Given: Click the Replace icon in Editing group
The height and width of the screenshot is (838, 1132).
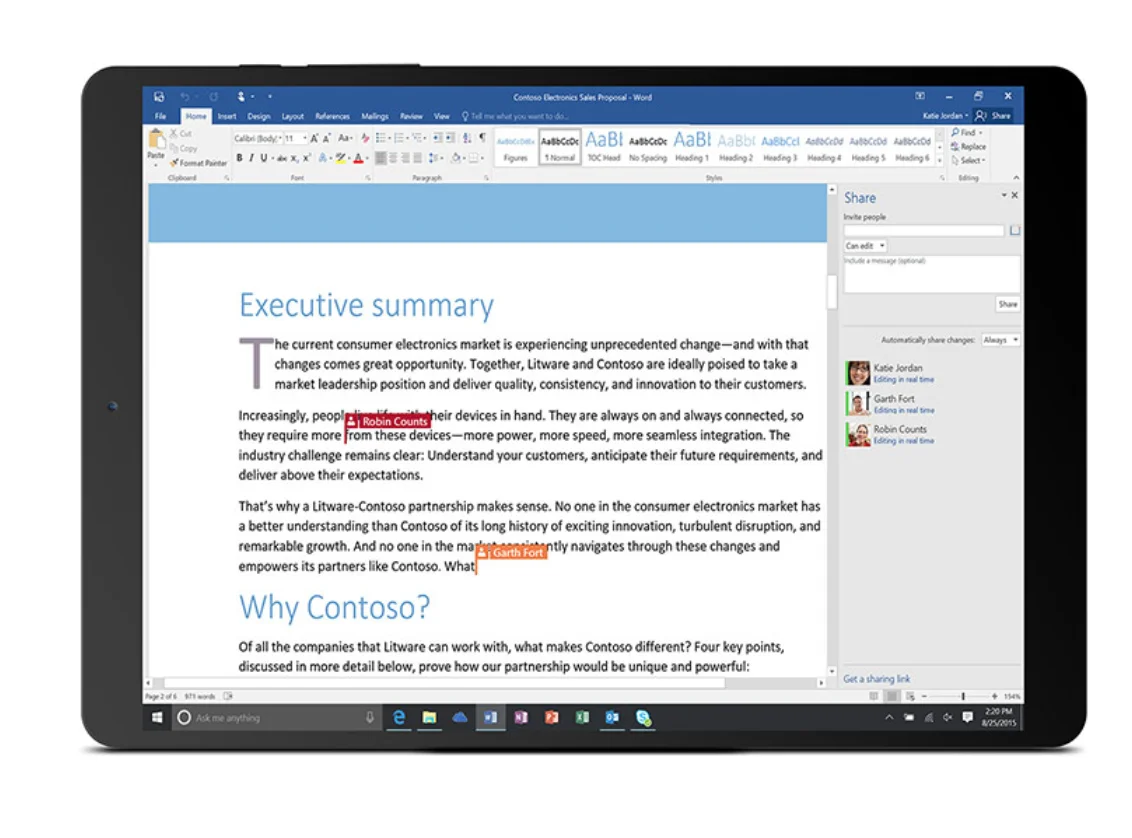Looking at the screenshot, I should point(968,147).
